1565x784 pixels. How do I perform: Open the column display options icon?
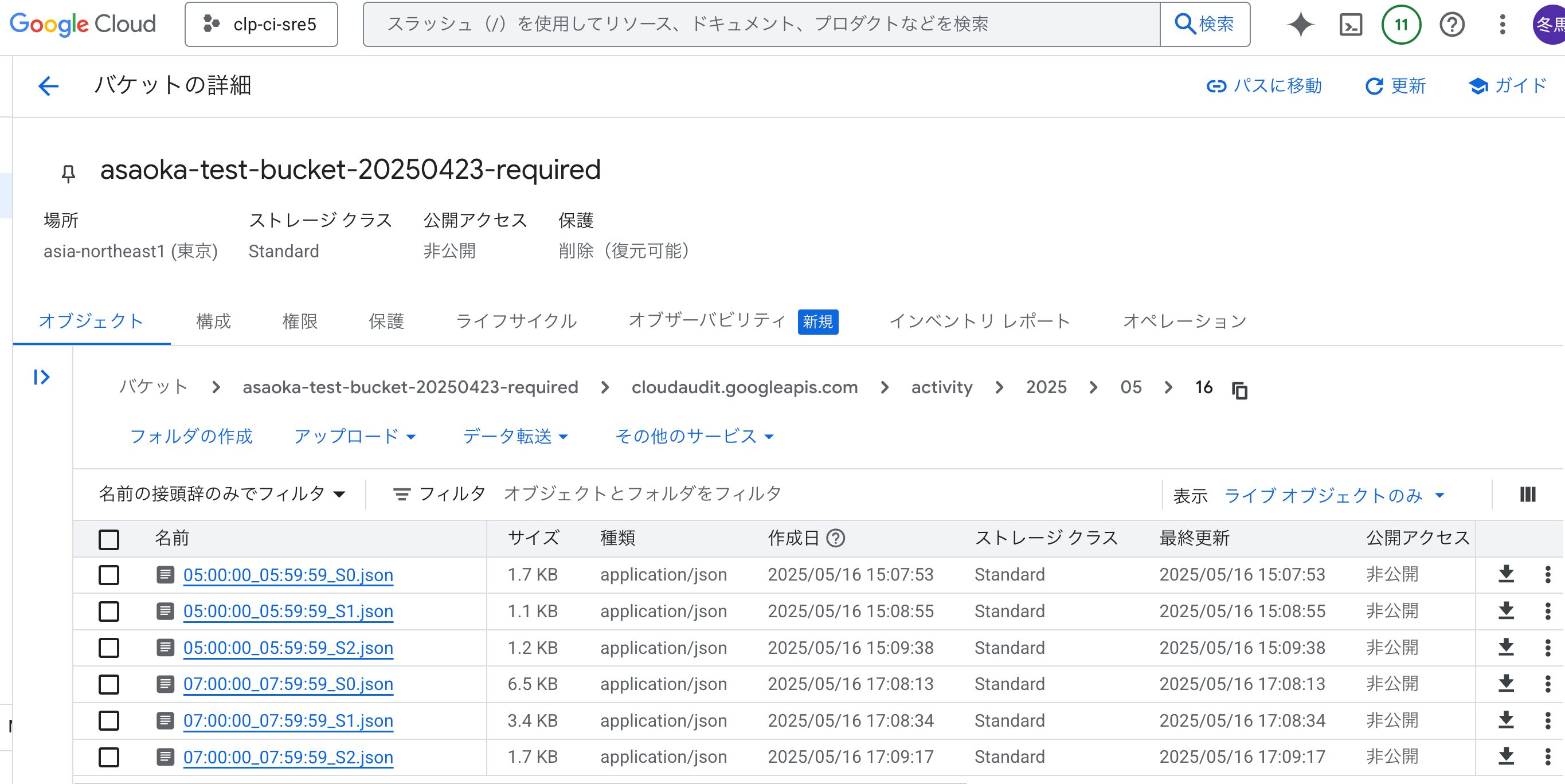(1527, 495)
